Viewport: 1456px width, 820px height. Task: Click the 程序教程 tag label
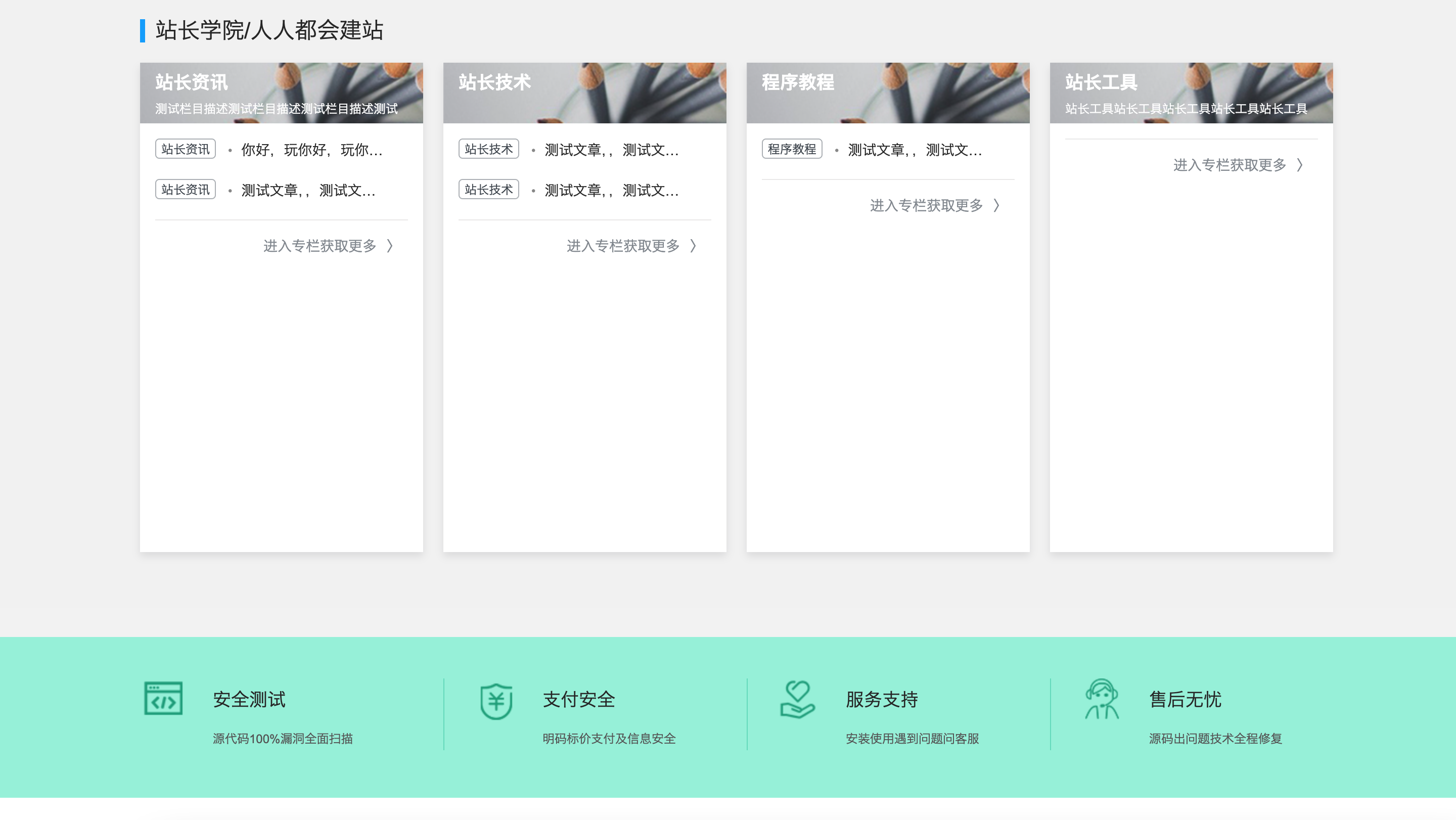792,149
